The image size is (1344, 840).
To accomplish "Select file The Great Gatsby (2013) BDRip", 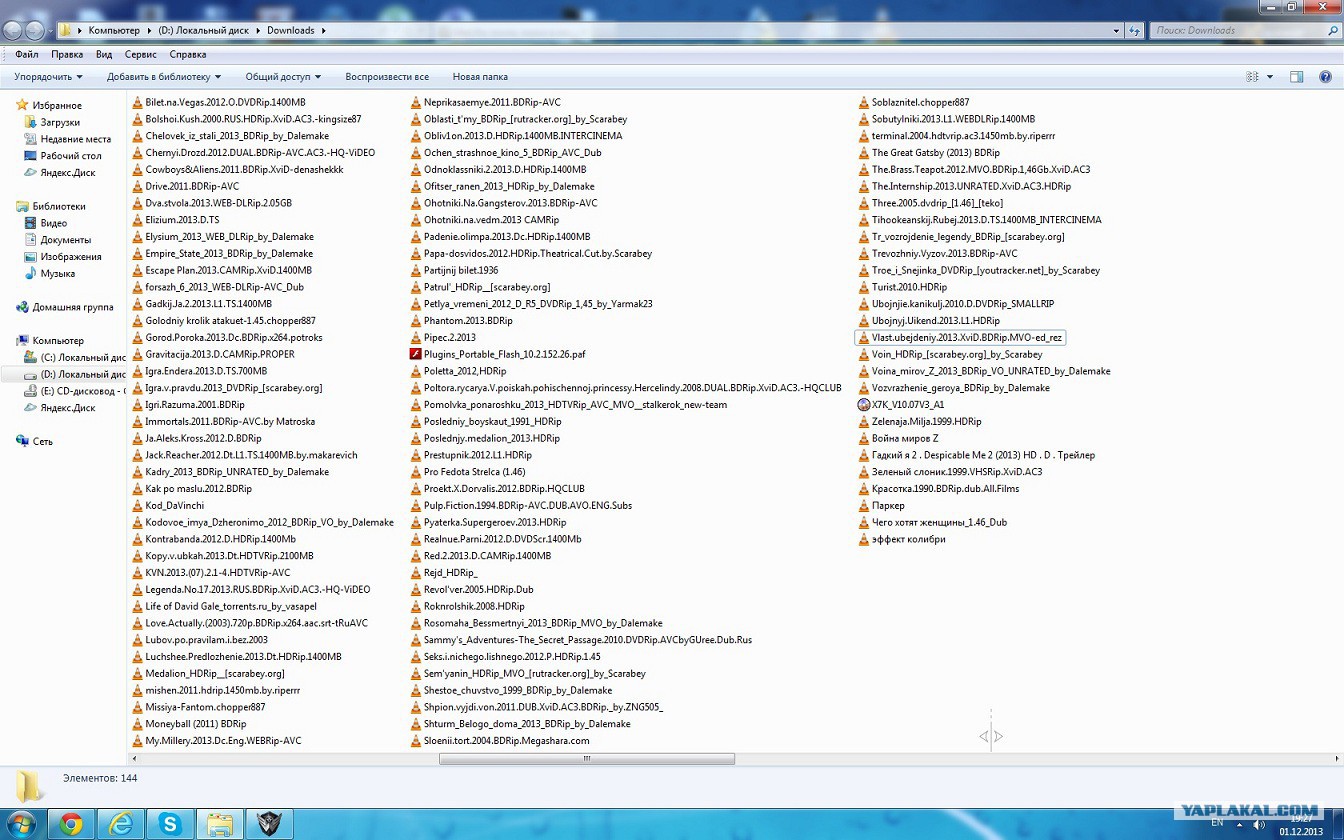I will 935,153.
